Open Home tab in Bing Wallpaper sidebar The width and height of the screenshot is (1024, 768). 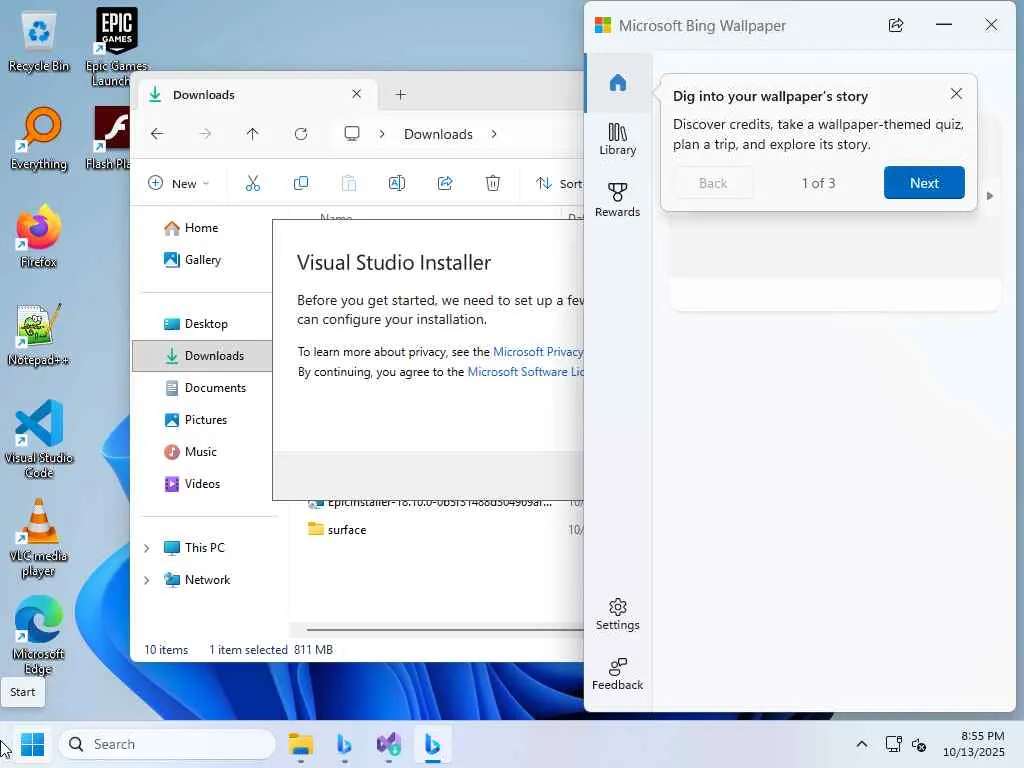pyautogui.click(x=618, y=83)
